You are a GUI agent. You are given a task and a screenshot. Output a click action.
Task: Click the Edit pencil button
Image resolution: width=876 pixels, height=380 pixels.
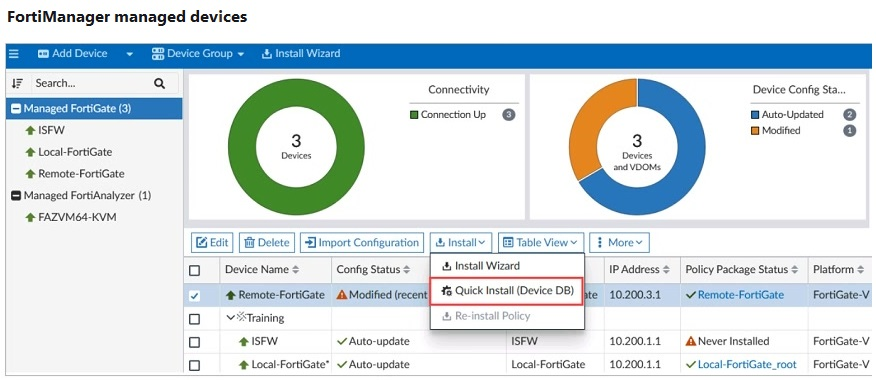212,243
